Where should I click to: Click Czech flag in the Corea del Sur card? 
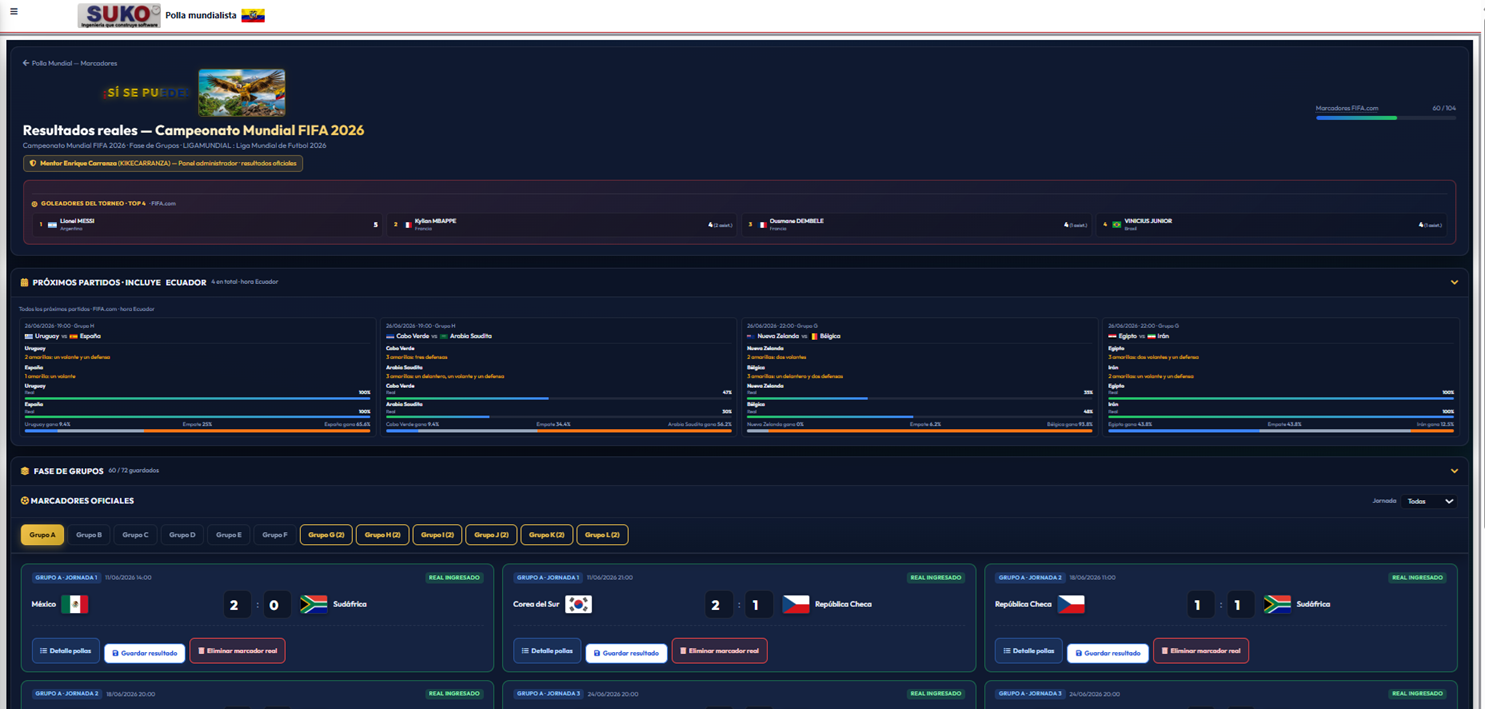tap(796, 604)
